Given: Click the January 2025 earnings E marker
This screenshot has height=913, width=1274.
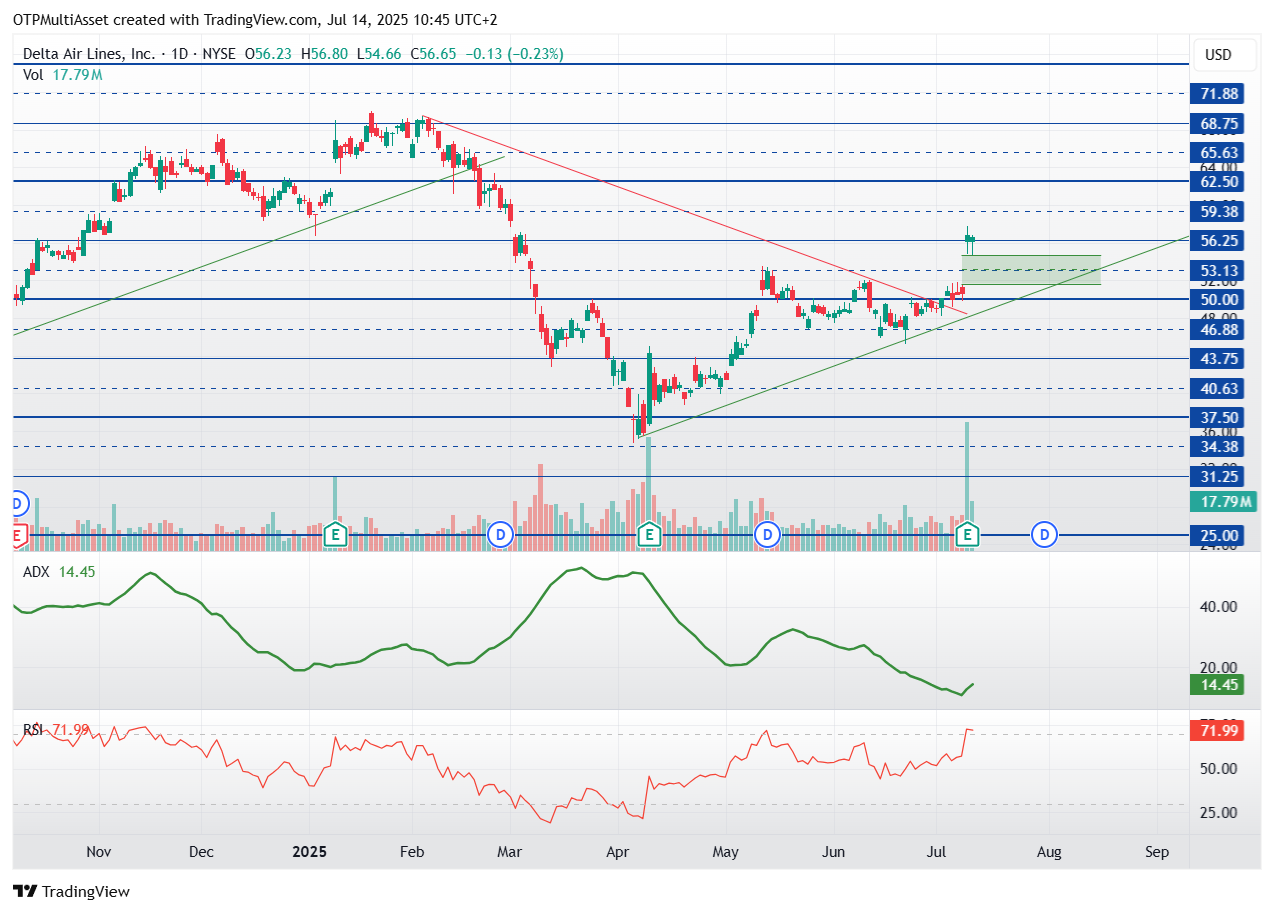Looking at the screenshot, I should click(x=336, y=535).
